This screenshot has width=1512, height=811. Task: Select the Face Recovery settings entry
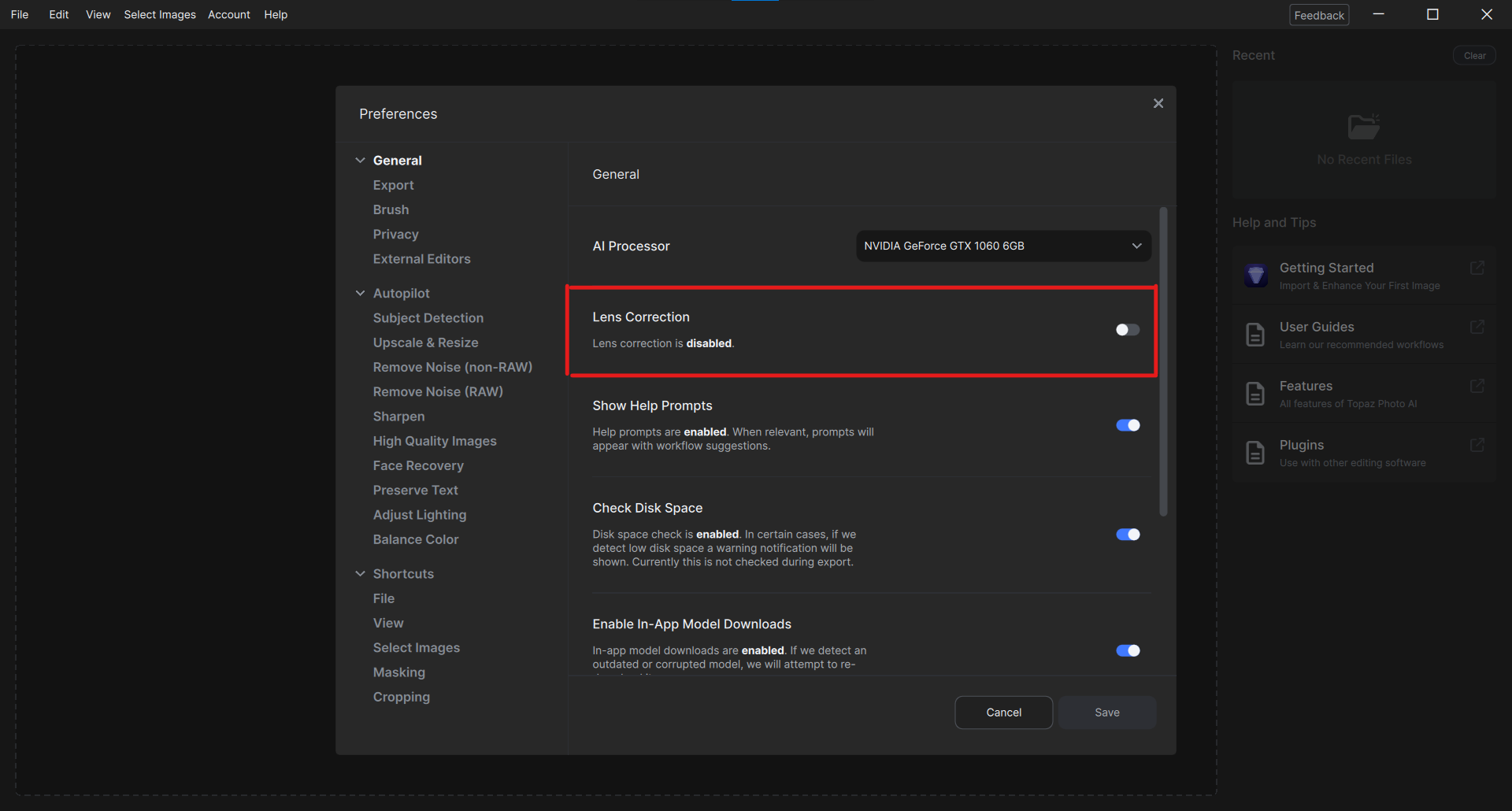coord(417,465)
